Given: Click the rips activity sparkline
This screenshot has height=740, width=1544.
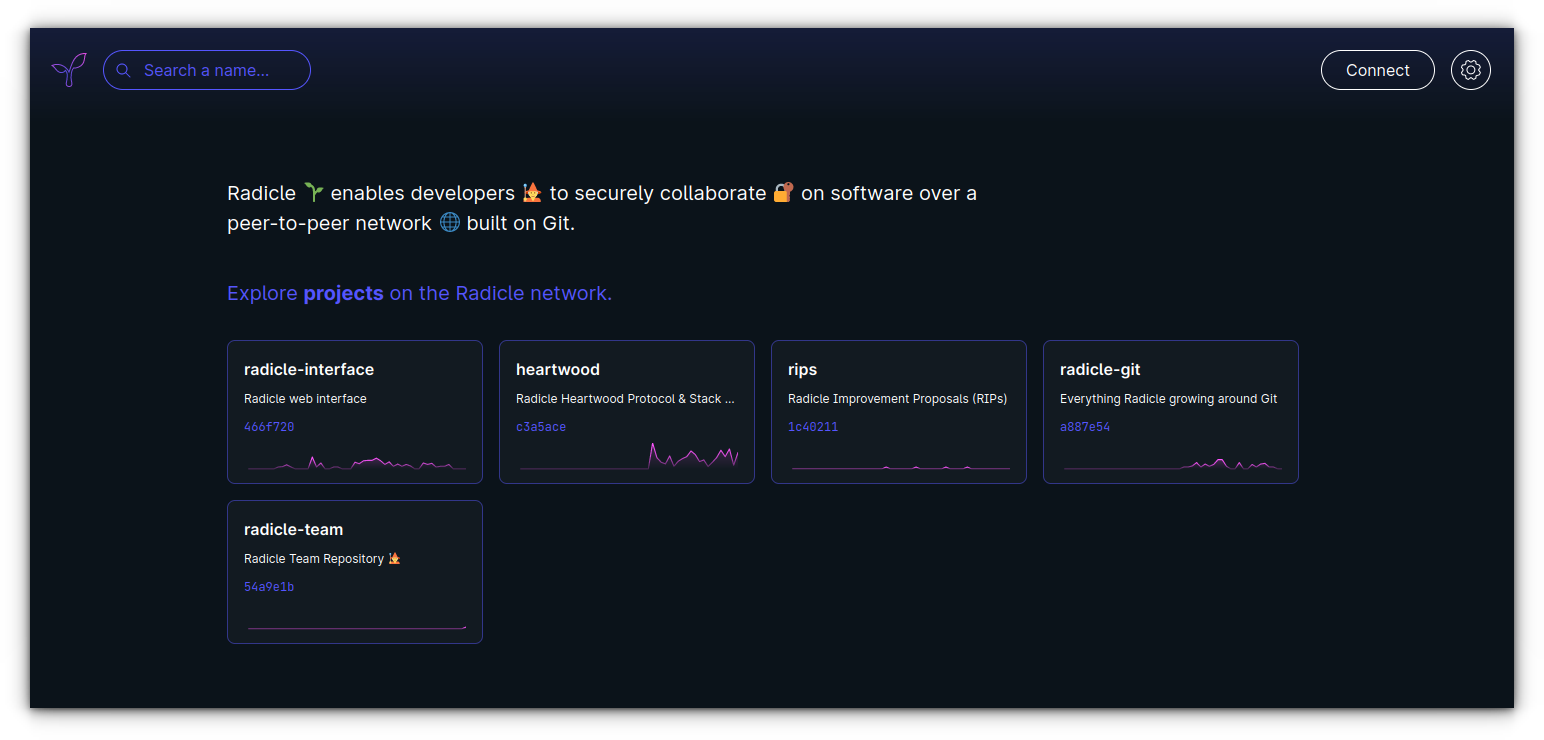Looking at the screenshot, I should [900, 466].
